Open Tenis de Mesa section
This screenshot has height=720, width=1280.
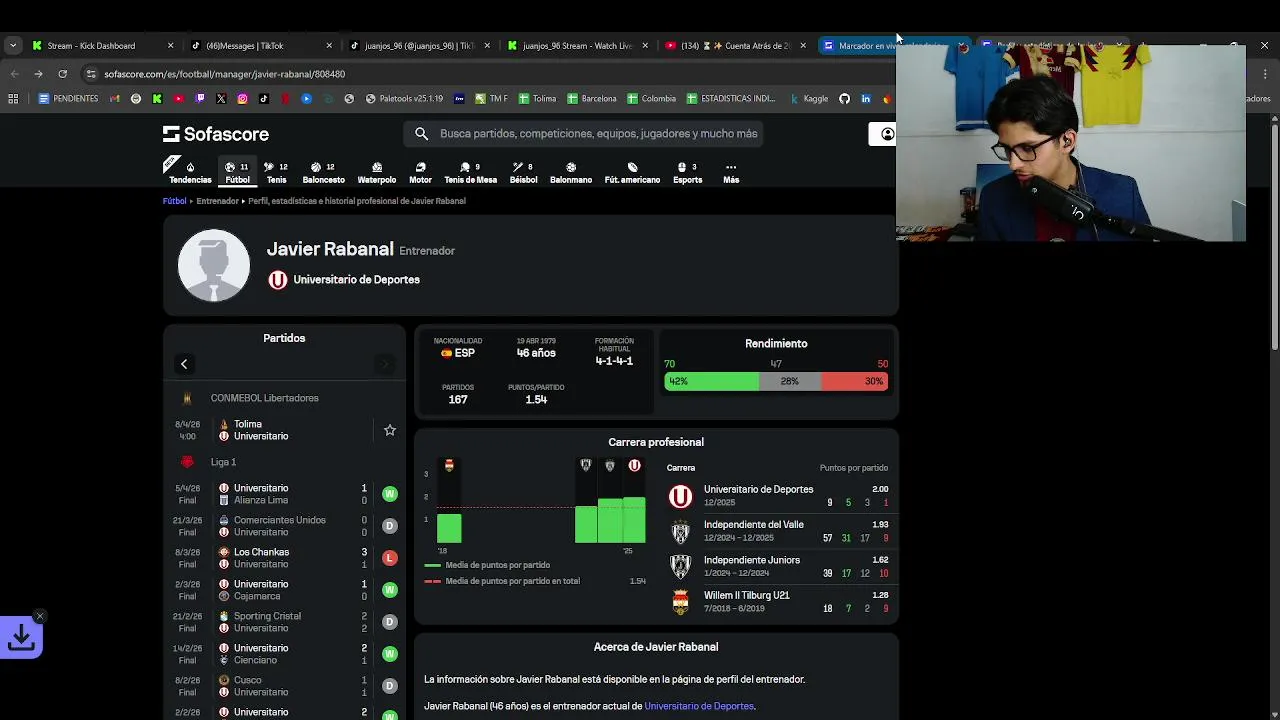(470, 173)
